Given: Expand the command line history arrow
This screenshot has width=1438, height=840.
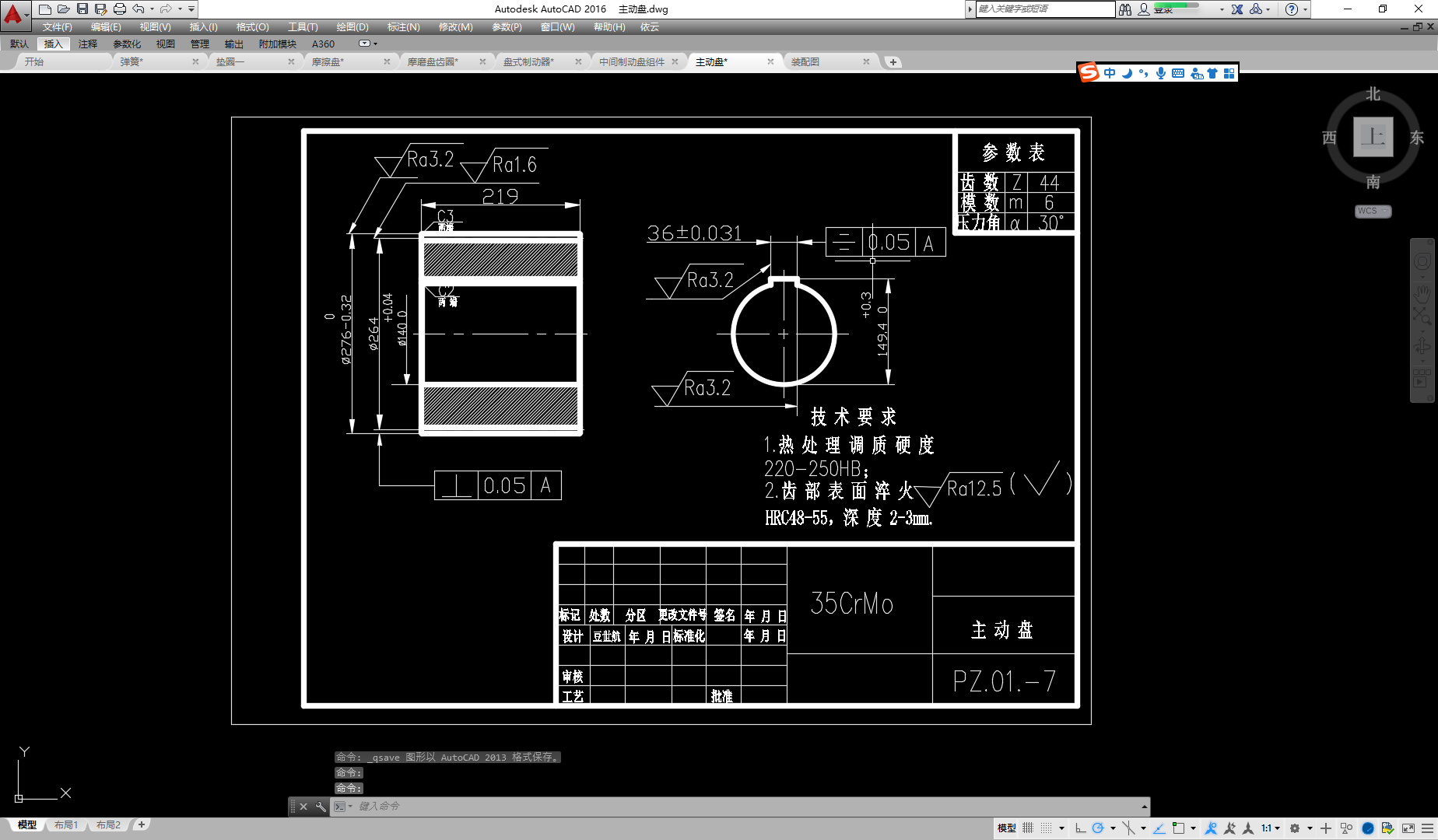Looking at the screenshot, I should coord(1144,807).
